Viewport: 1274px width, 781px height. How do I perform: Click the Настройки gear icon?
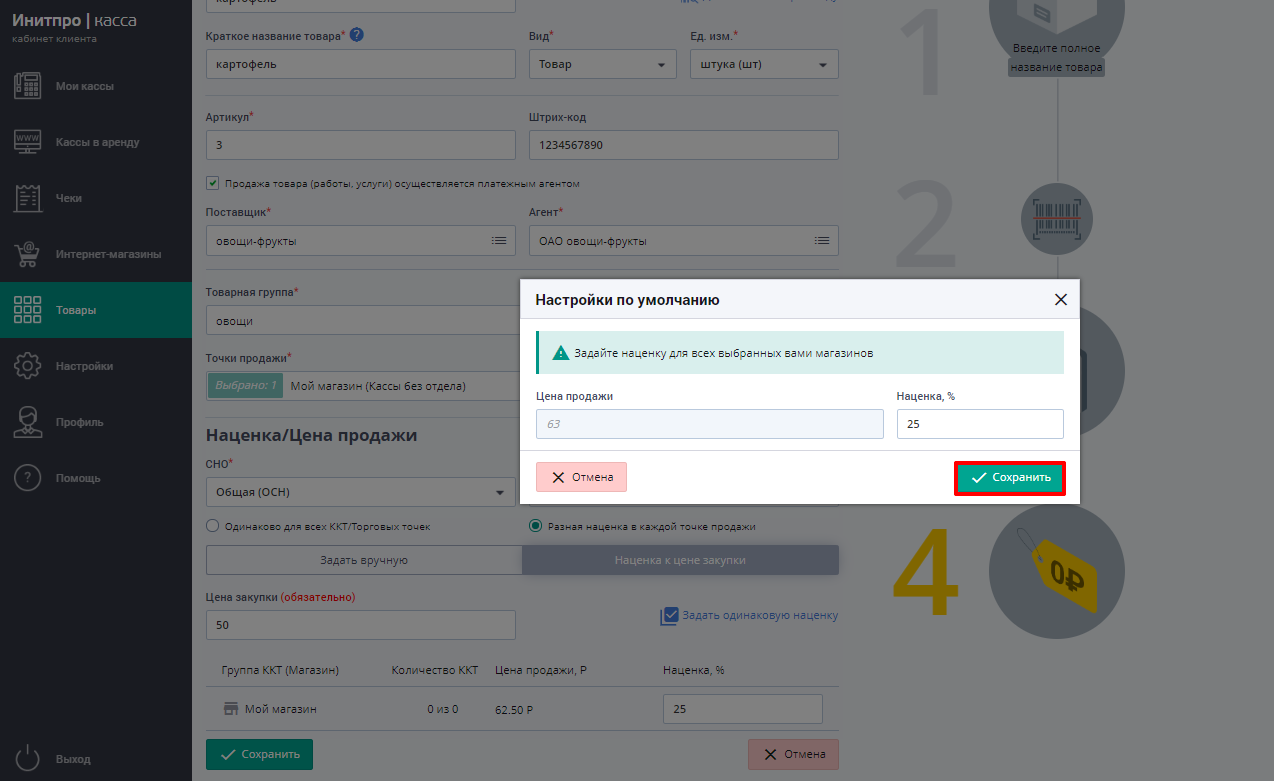pyautogui.click(x=28, y=366)
